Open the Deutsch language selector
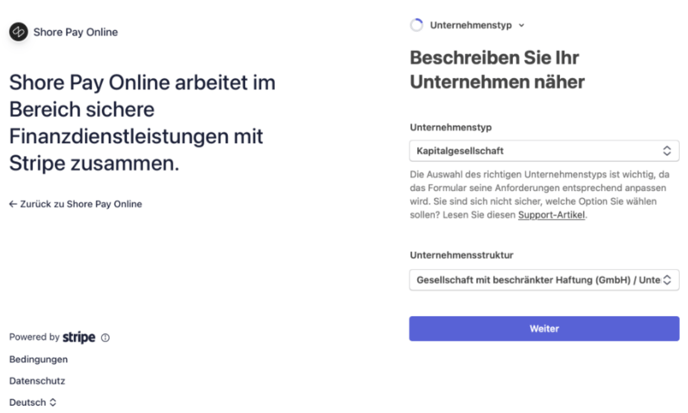 32,403
